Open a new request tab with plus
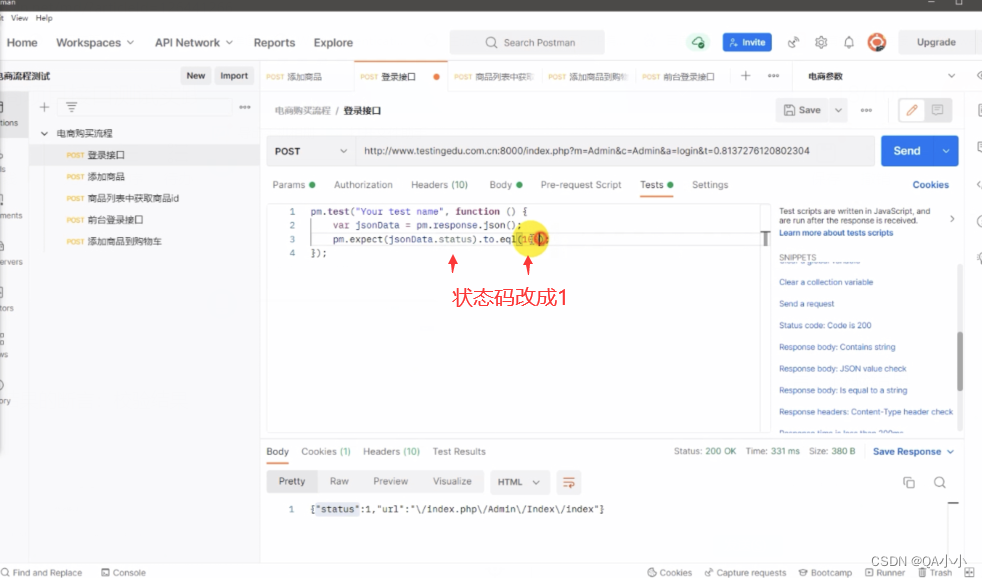The image size is (982, 578). pos(745,76)
